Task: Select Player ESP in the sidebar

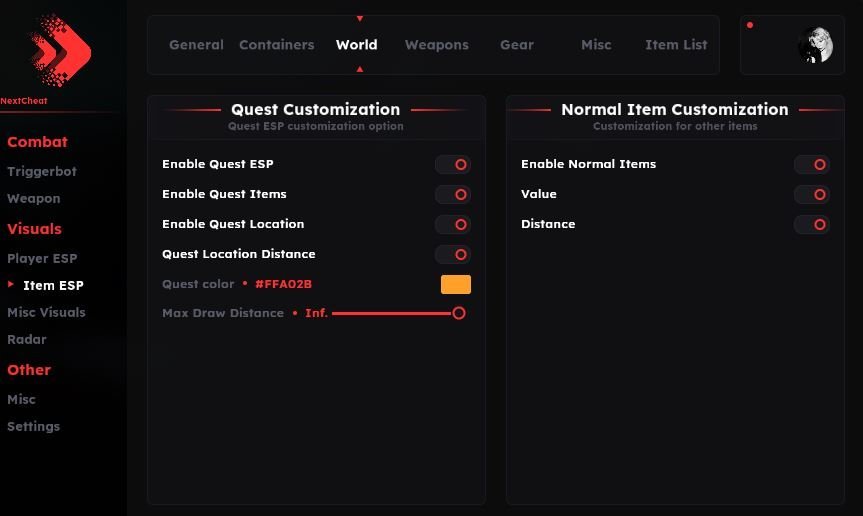Action: (x=42, y=258)
